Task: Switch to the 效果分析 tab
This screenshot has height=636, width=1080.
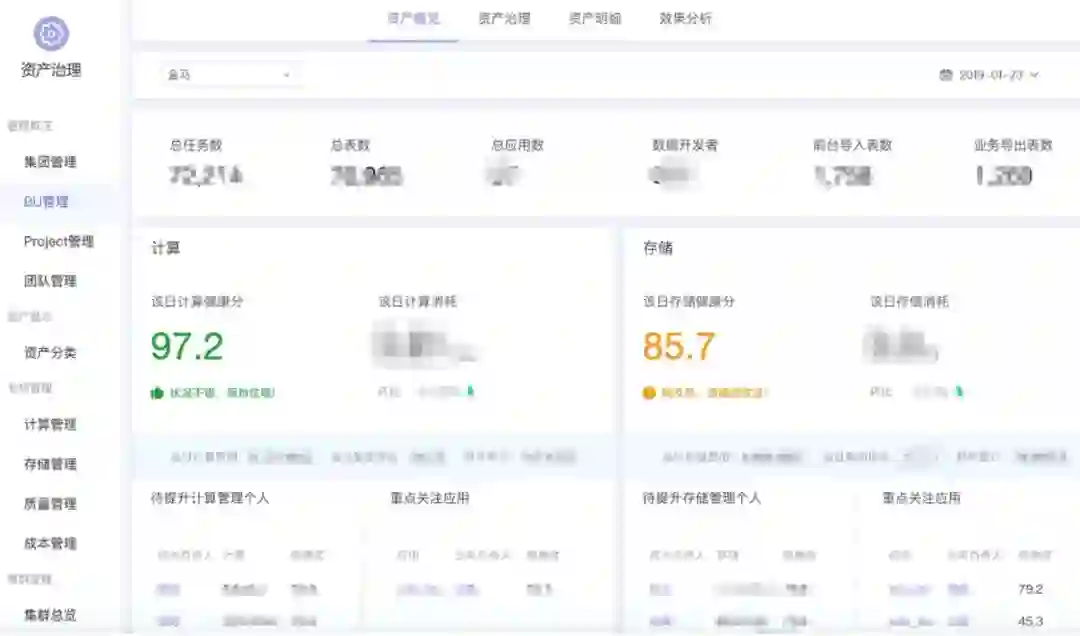Action: pos(685,19)
